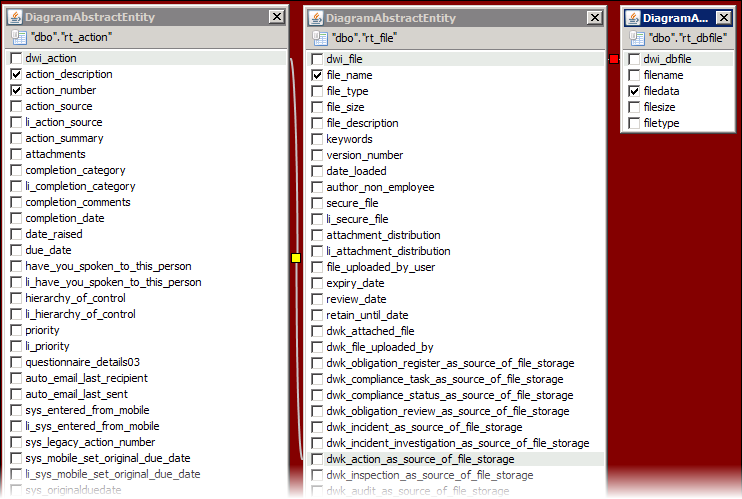This screenshot has width=742, height=499.
Task: Click the table icon beside "dbo"."rt_dbfile"
Action: pos(636,38)
